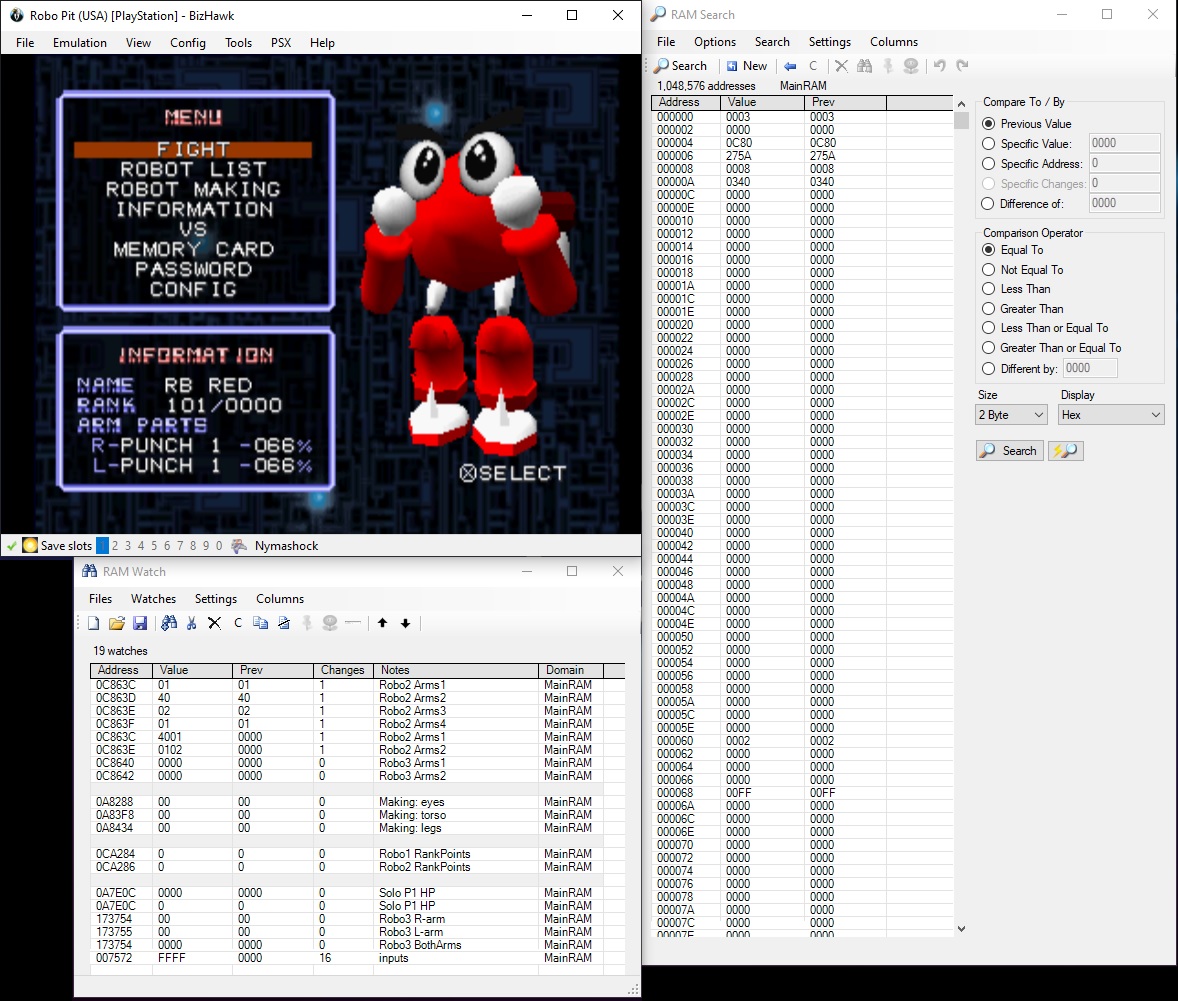Click the Nymashock controller icon in the status bar
The image size is (1178, 1001).
[x=239, y=546]
